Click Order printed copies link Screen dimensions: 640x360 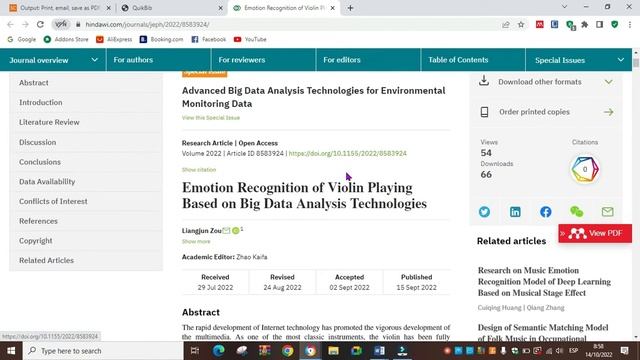[546, 112]
